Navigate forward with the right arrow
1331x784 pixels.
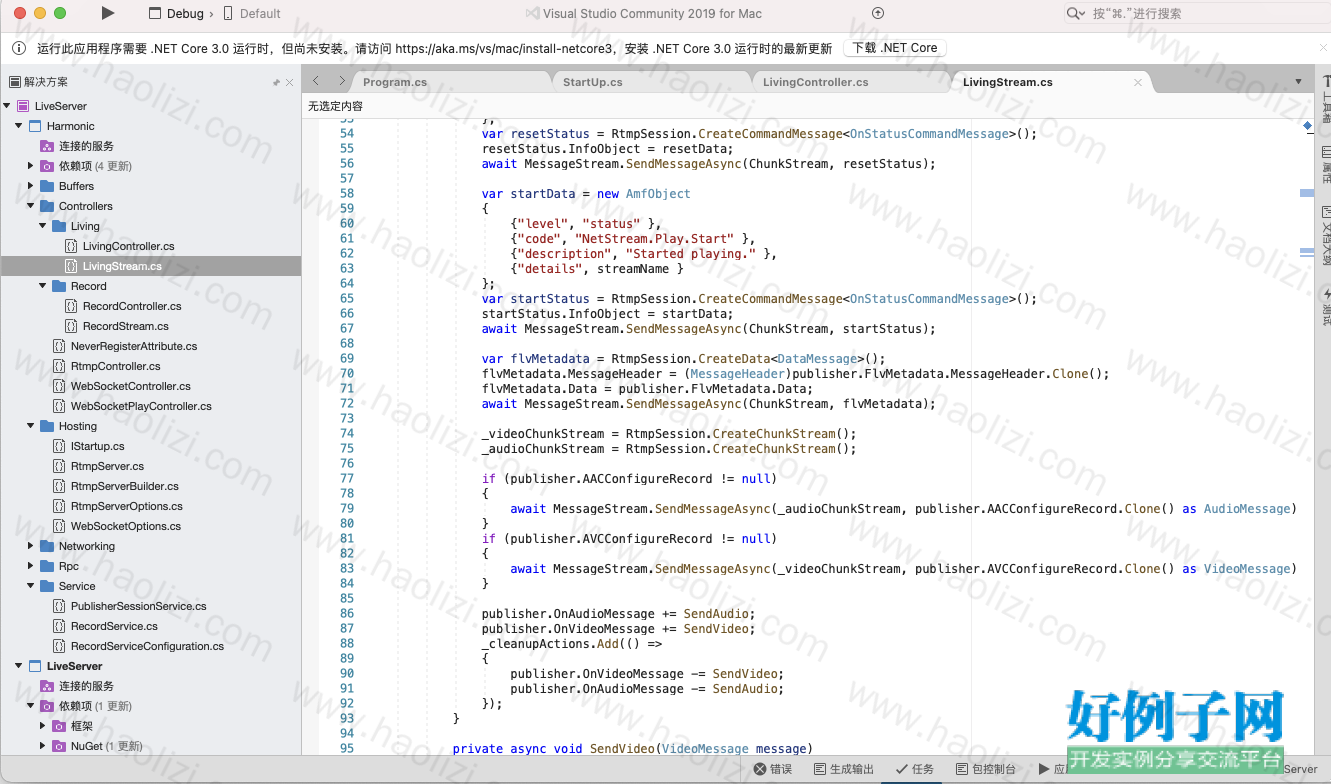(x=341, y=81)
